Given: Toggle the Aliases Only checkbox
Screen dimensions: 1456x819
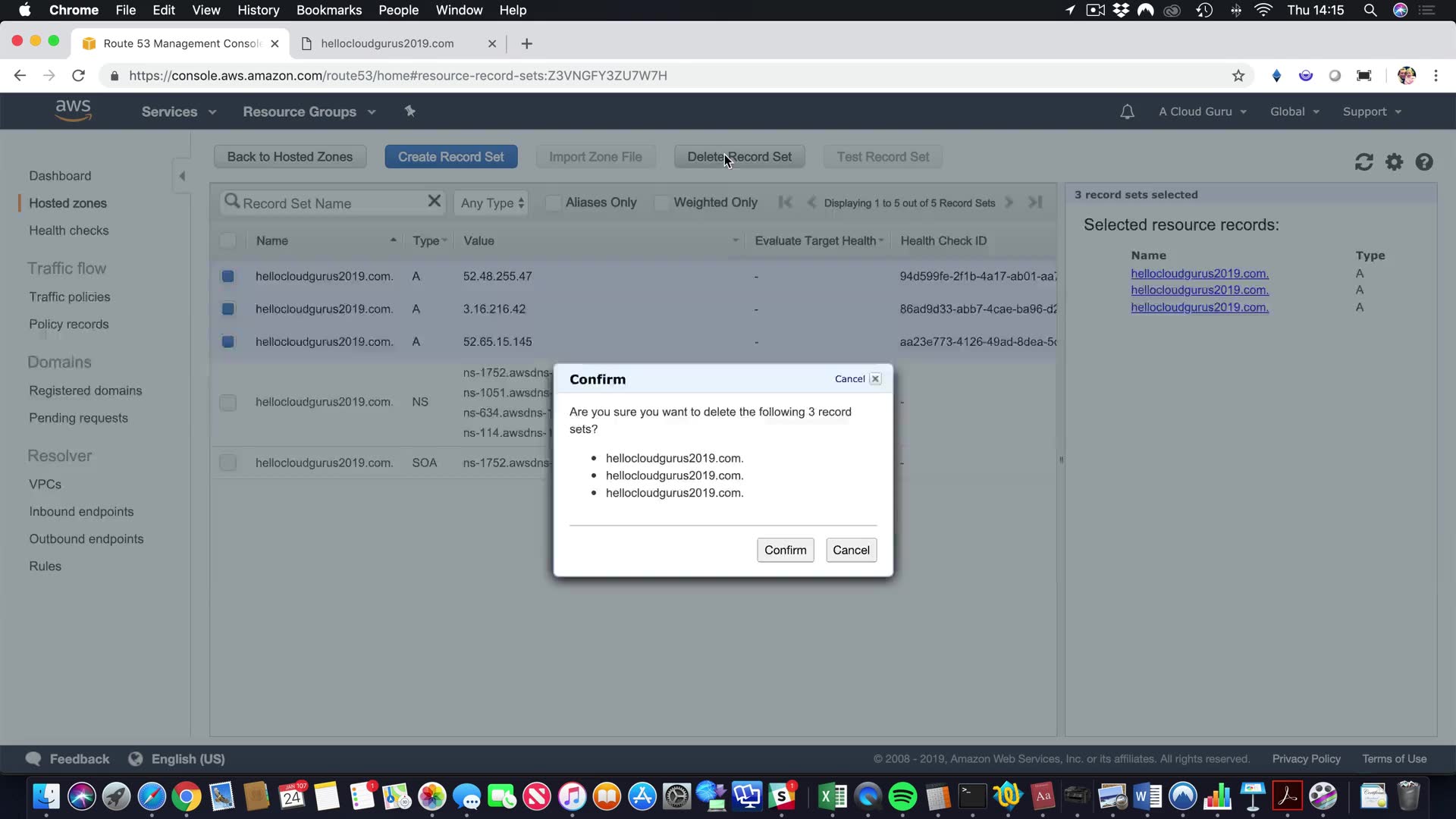Looking at the screenshot, I should [554, 203].
